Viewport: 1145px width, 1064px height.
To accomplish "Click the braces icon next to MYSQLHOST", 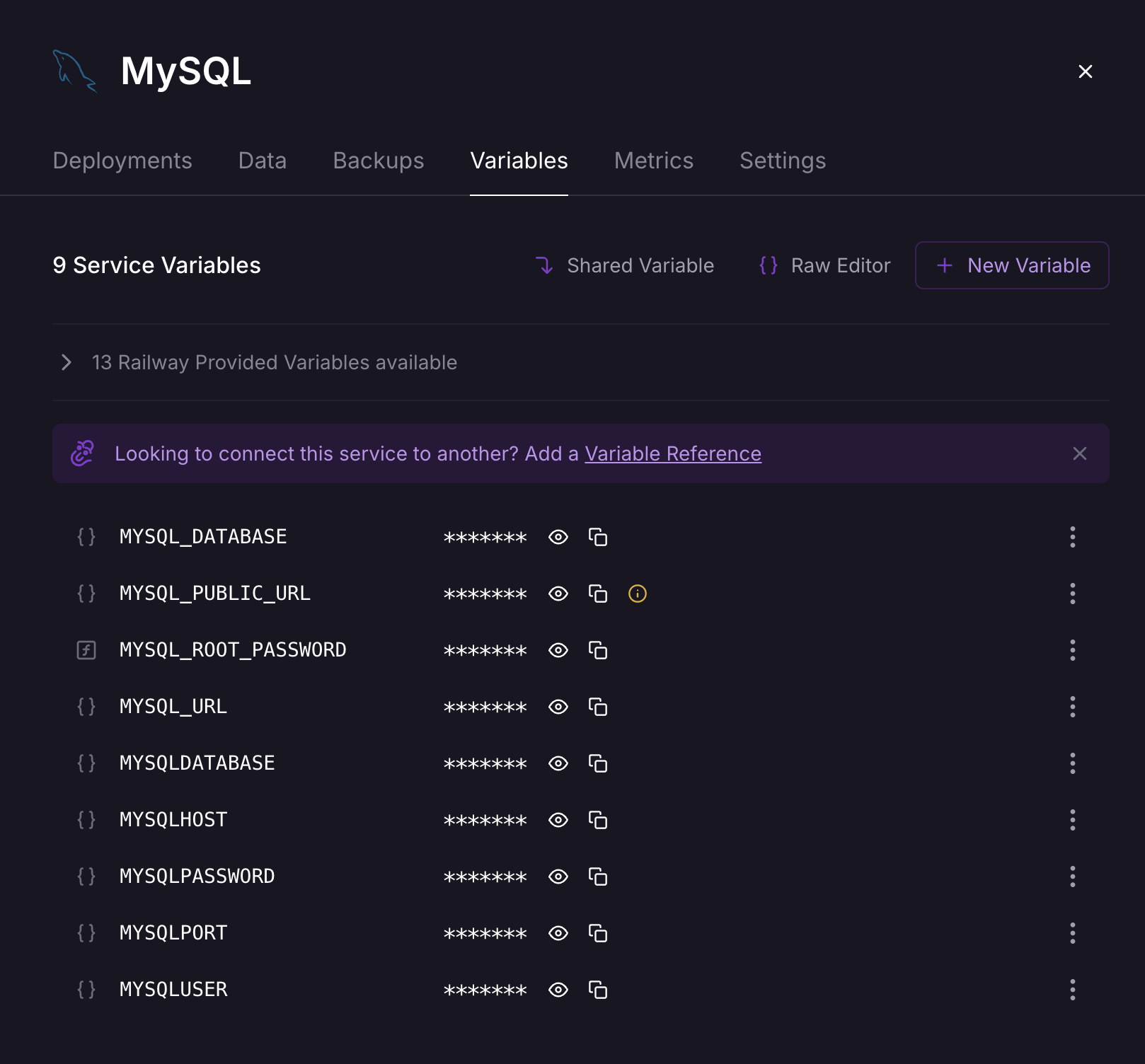I will [x=86, y=820].
